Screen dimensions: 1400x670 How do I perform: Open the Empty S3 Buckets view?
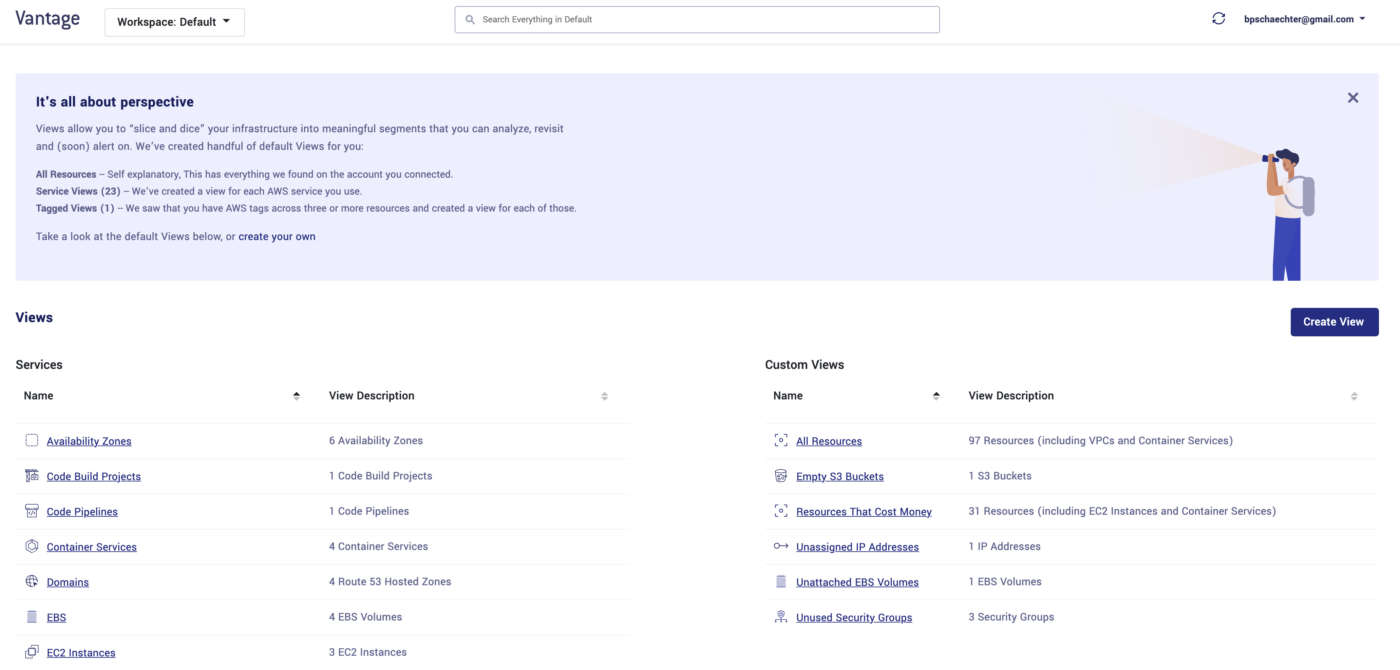coord(840,476)
